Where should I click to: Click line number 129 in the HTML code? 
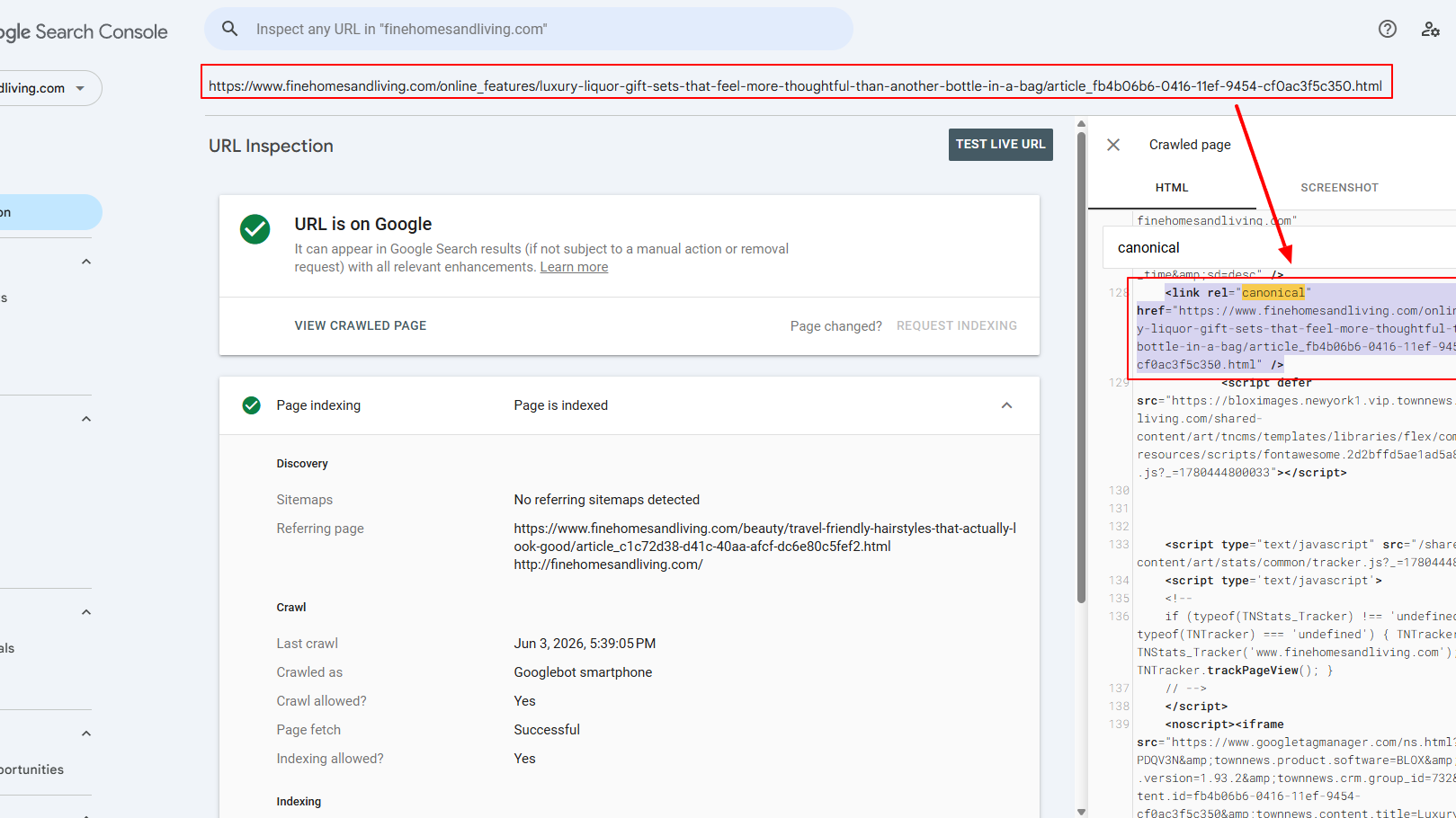[x=1119, y=383]
